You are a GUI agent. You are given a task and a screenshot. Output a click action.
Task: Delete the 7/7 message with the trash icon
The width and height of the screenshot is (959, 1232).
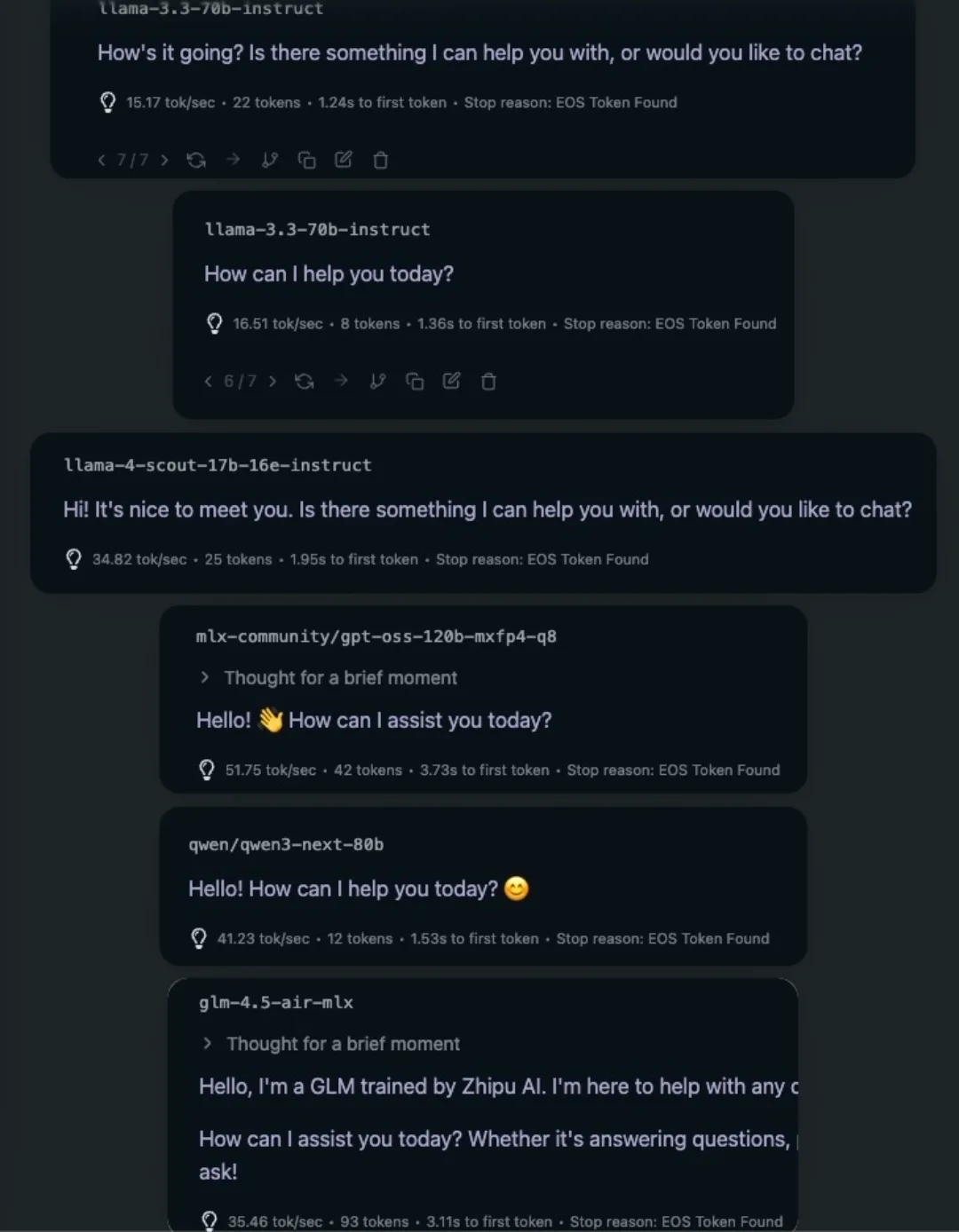[380, 160]
